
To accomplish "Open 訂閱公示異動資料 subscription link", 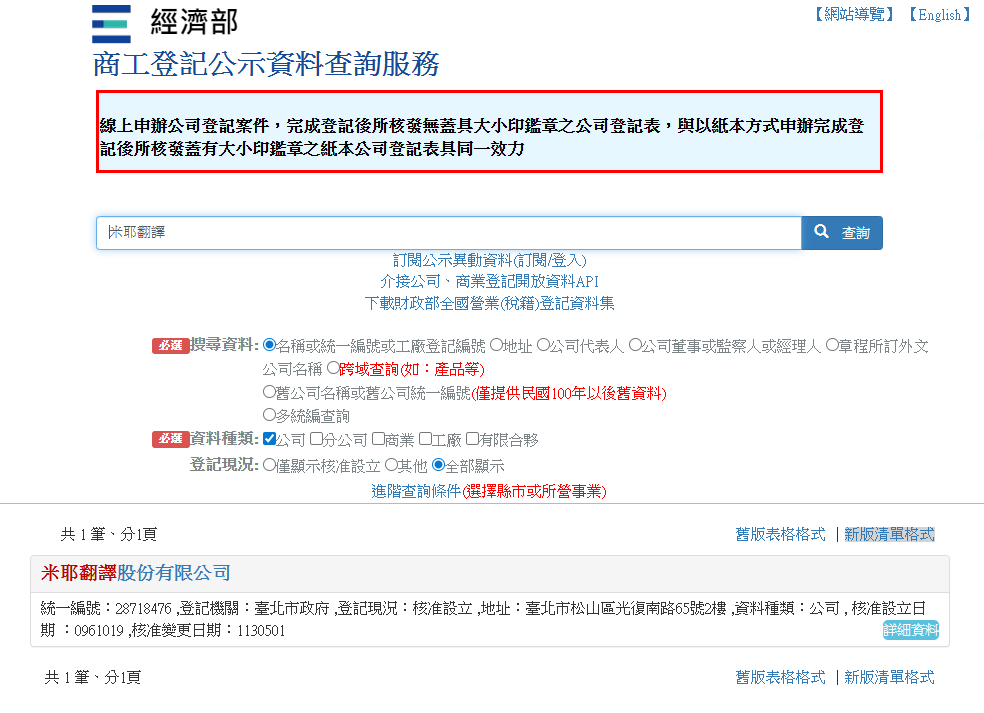I will [489, 260].
